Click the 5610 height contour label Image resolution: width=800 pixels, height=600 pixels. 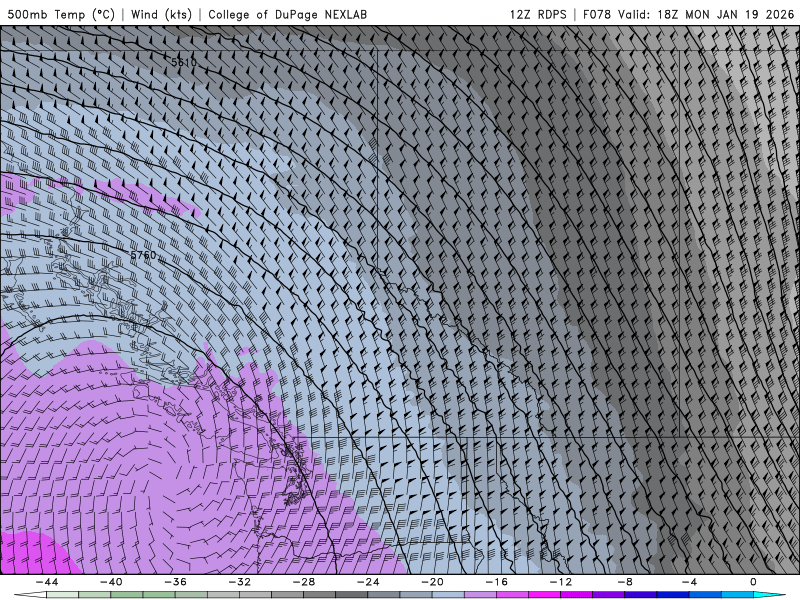(x=184, y=62)
